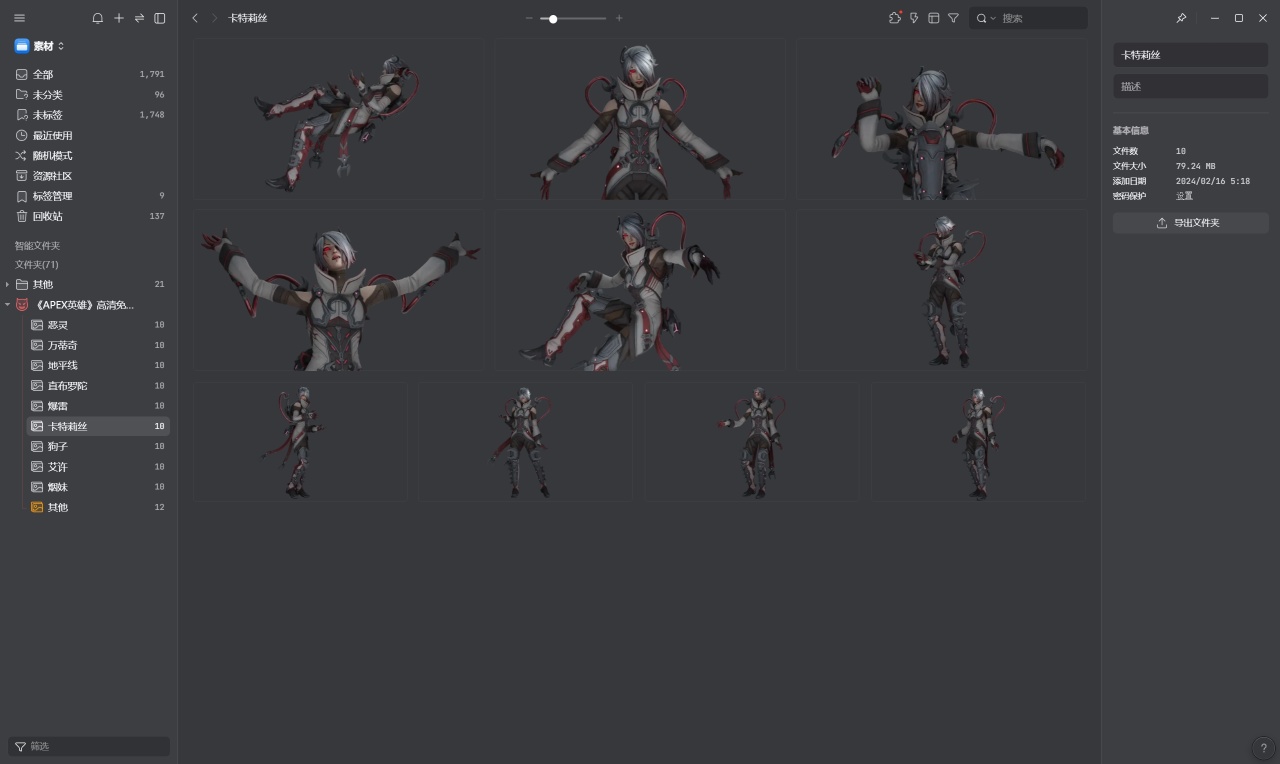Open the 狗子 subfolder
The image size is (1280, 764).
pos(97,447)
